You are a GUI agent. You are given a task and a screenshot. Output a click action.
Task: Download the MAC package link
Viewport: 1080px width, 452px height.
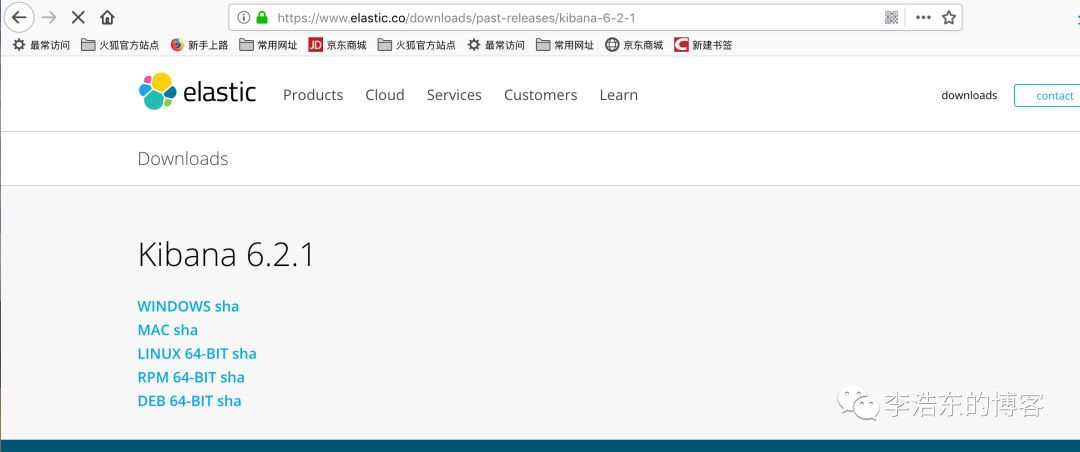153,329
